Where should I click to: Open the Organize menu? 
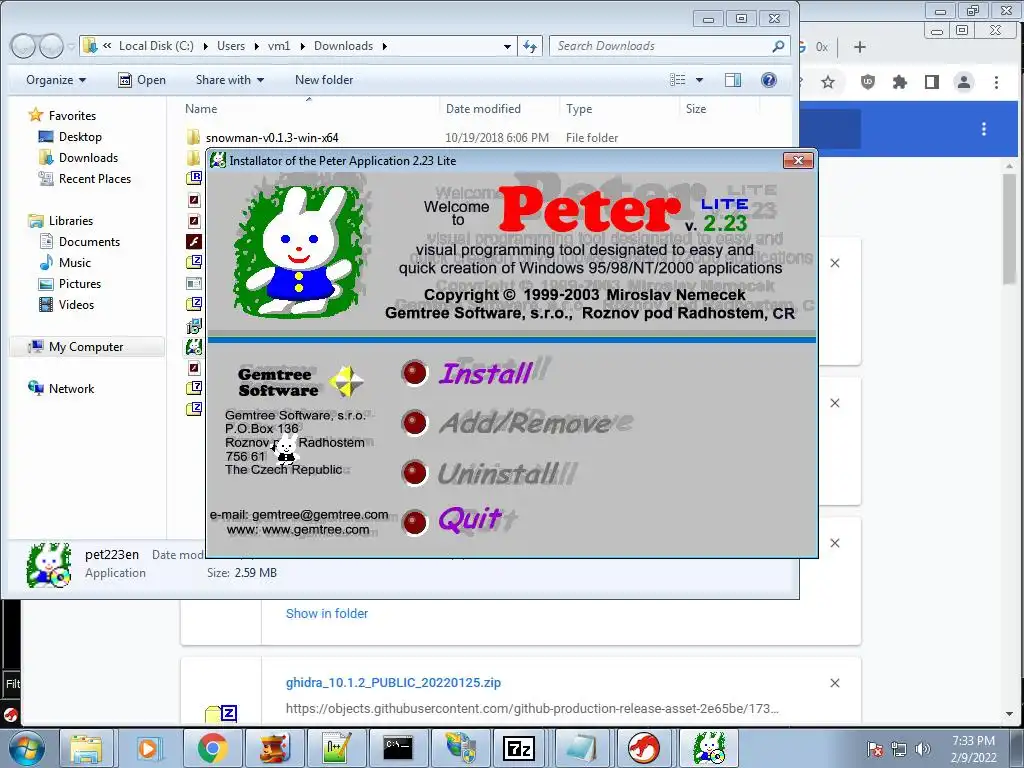(x=56, y=80)
